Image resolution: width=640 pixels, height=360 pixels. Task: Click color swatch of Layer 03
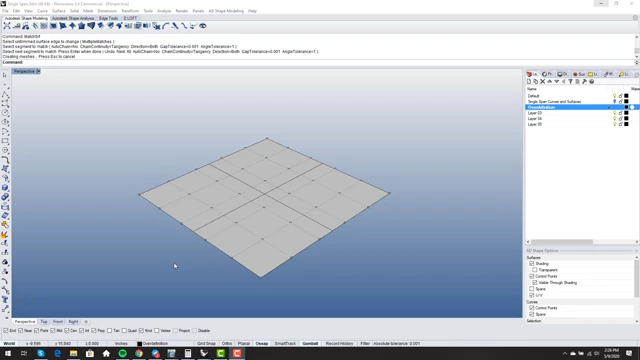pyautogui.click(x=627, y=113)
